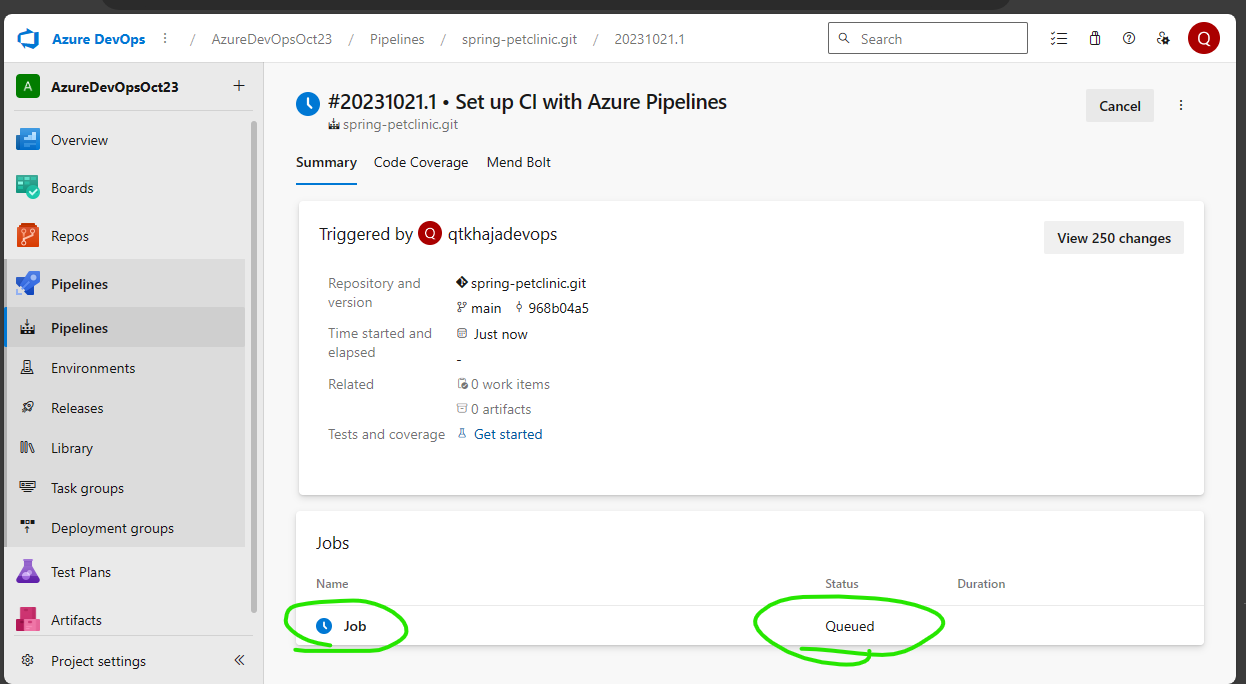Click the Just now time text
The height and width of the screenshot is (684, 1246).
(x=500, y=334)
